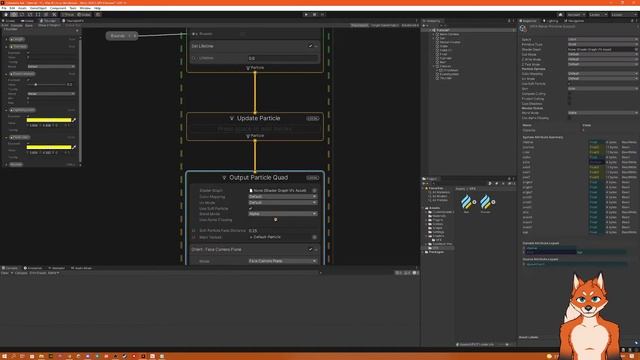The width and height of the screenshot is (640, 360).
Task: Open Color Mapping dropdown in Output Particle Quad
Action: [282, 196]
